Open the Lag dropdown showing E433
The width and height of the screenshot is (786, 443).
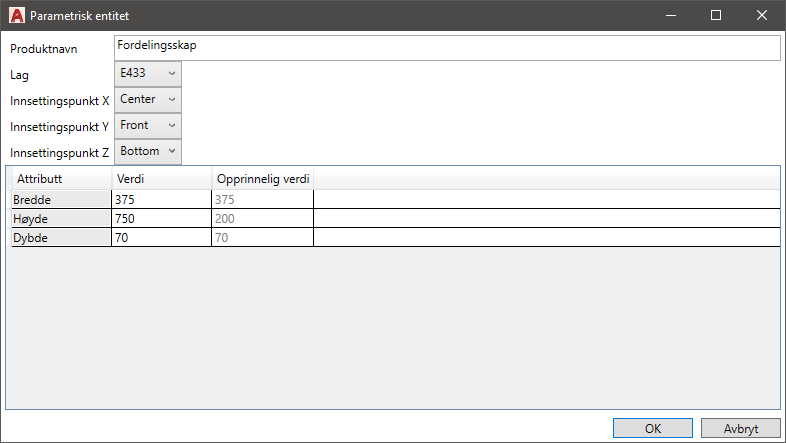[148, 74]
